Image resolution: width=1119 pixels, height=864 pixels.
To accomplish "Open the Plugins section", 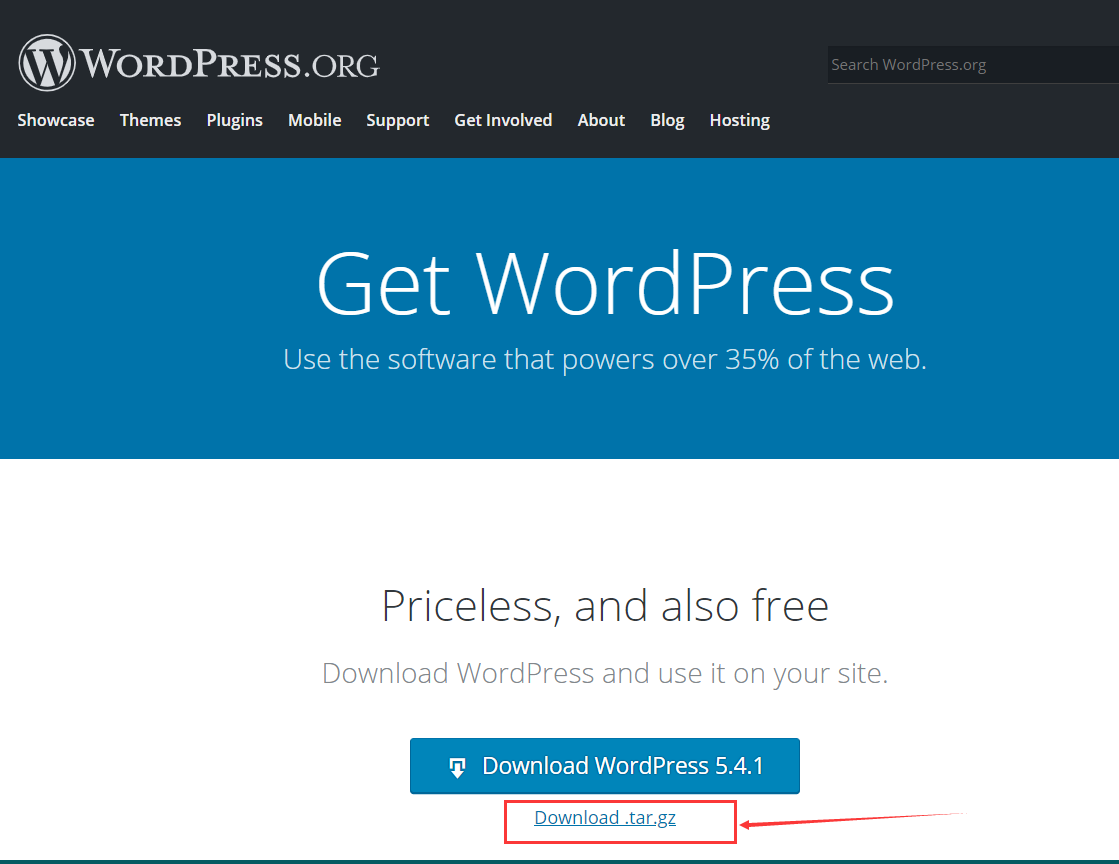I will click(235, 121).
